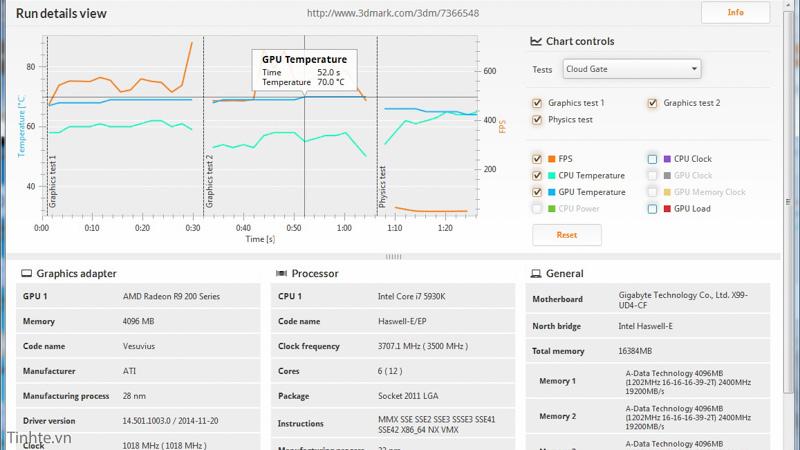The image size is (800, 450).
Task: Click the GPU Temperature tooltip on chart
Action: (x=305, y=71)
